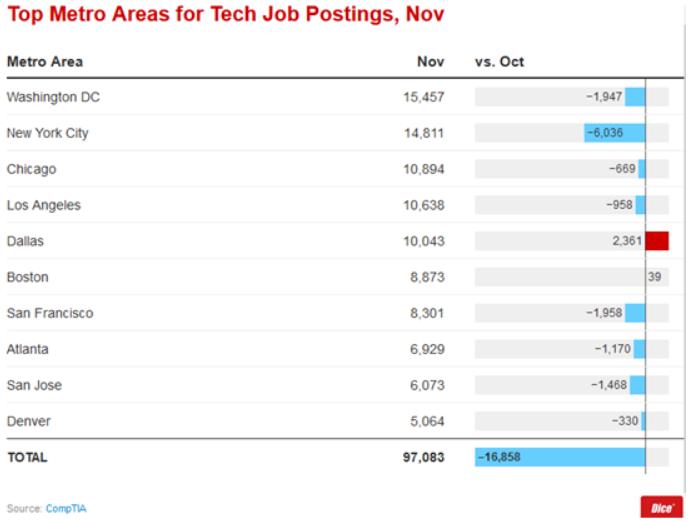This screenshot has width=692, height=522.
Task: Click the TOTAL blue change bar
Action: point(560,457)
